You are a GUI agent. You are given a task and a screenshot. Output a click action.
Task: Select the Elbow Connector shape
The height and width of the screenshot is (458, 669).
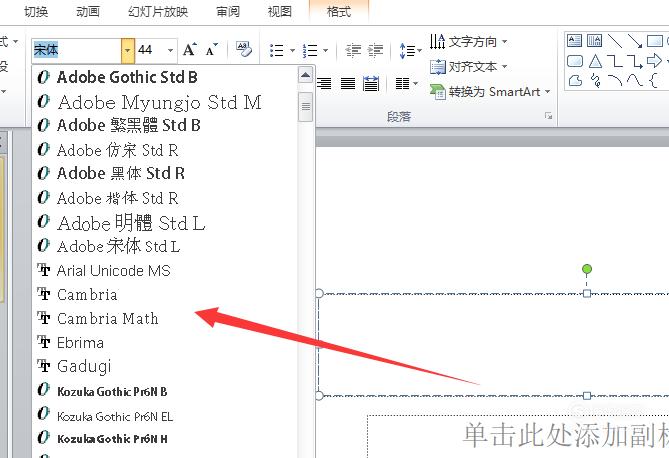click(x=615, y=61)
